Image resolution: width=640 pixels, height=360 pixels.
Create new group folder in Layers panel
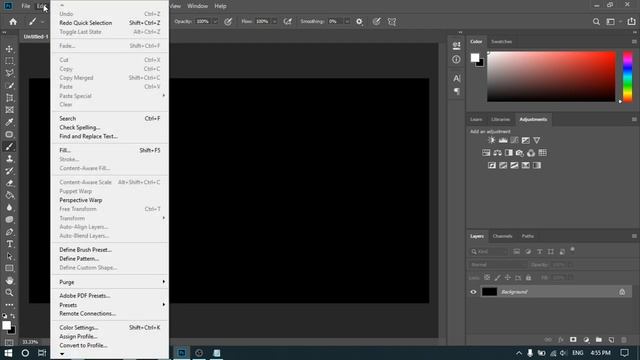[599, 340]
